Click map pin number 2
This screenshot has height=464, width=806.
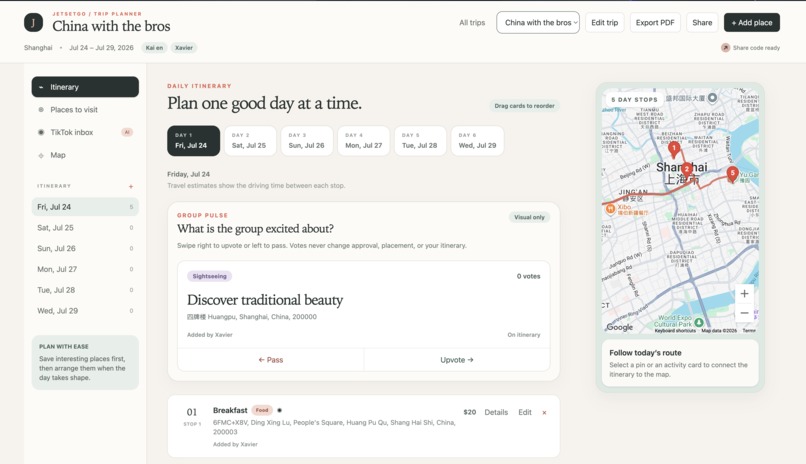click(x=687, y=170)
